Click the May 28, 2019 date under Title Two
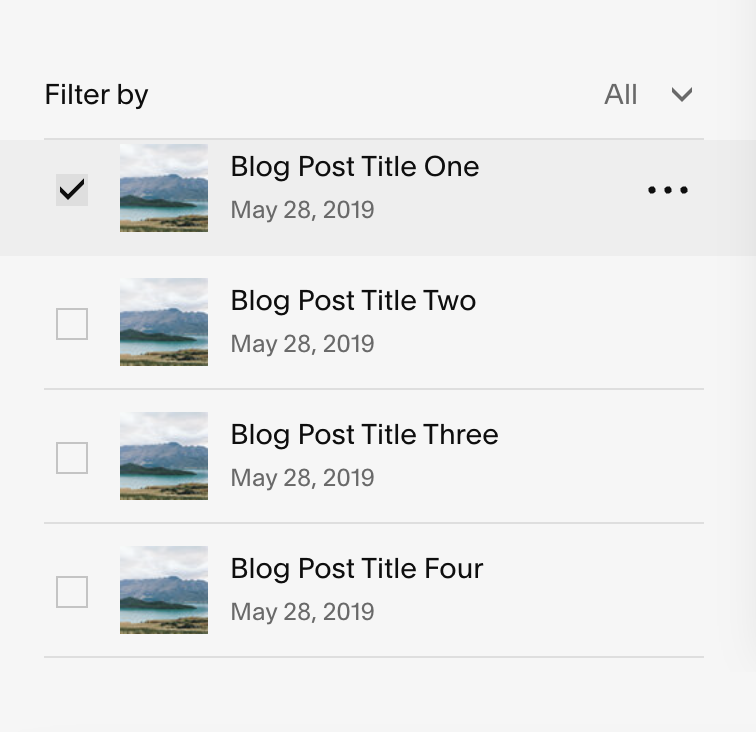 pos(302,344)
